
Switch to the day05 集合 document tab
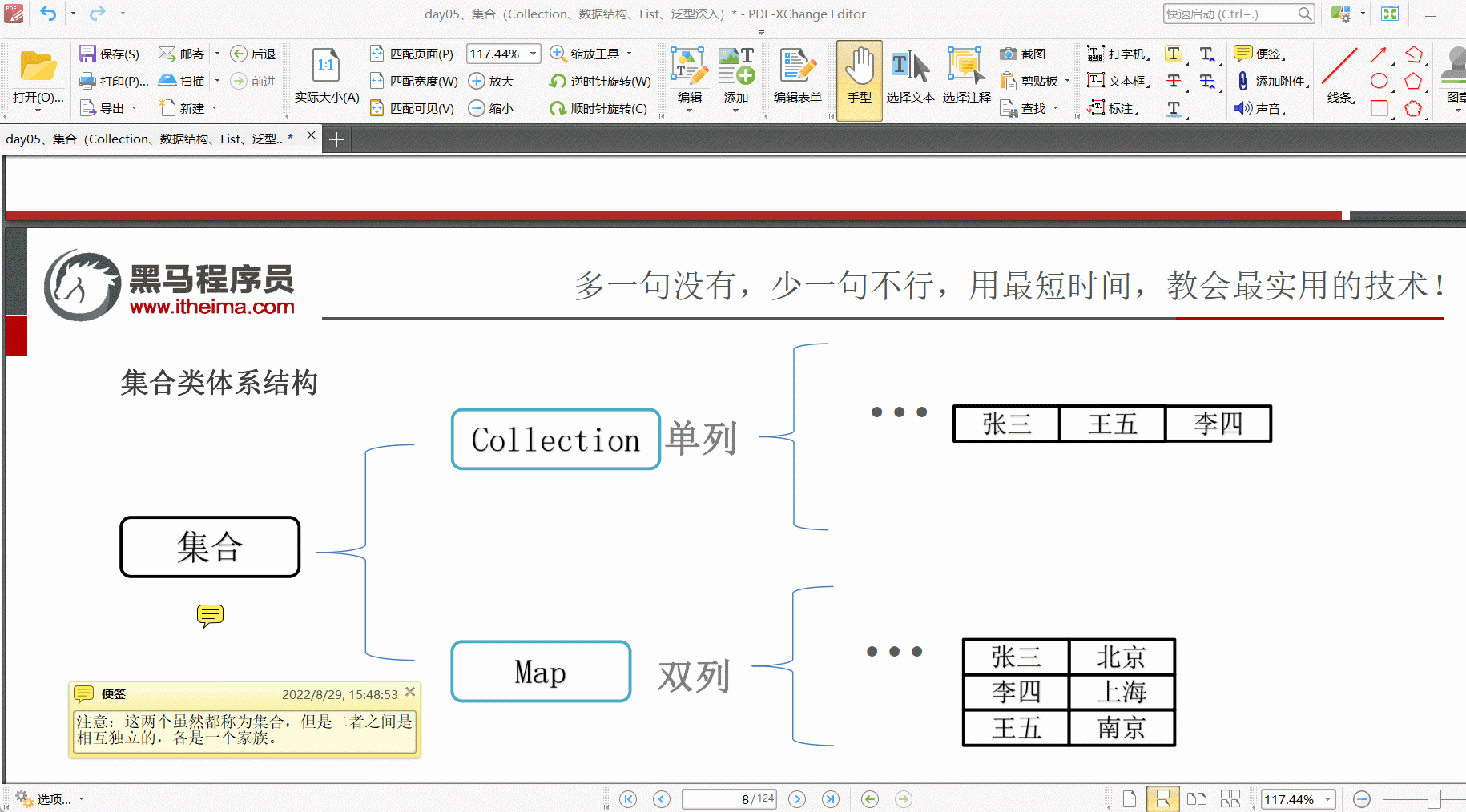[148, 138]
